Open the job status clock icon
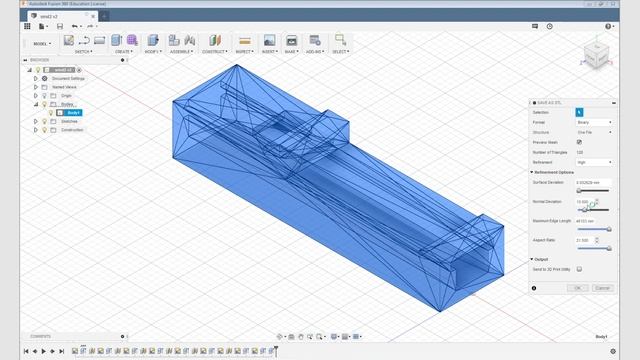Viewport: 640px width, 360px height. point(550,26)
